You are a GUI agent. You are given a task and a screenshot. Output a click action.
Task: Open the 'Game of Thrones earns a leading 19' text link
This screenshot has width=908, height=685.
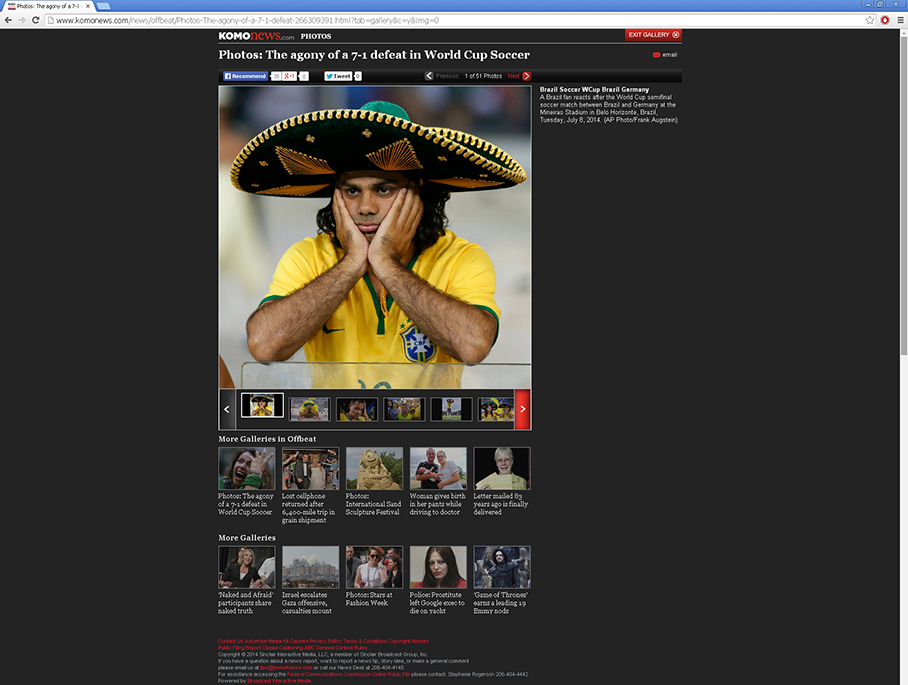coord(500,603)
